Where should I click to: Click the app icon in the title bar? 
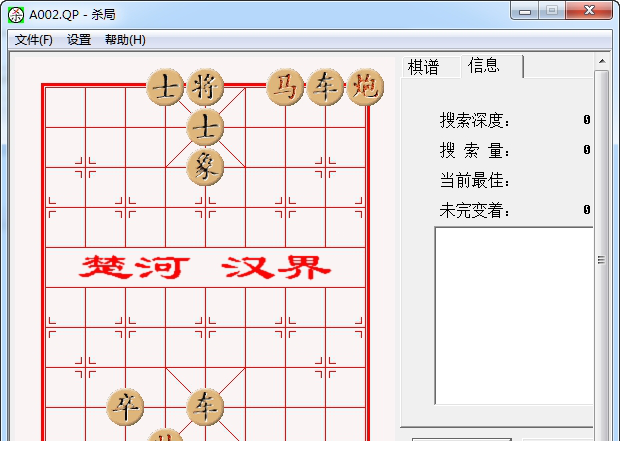(16, 15)
